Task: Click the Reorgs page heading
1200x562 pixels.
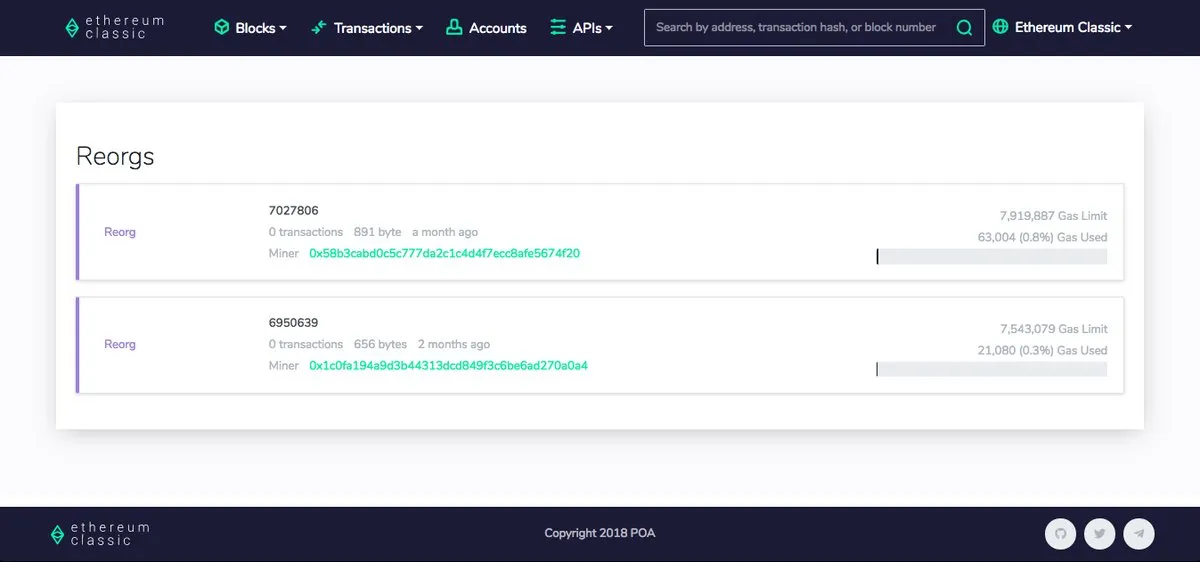Action: [x=115, y=156]
